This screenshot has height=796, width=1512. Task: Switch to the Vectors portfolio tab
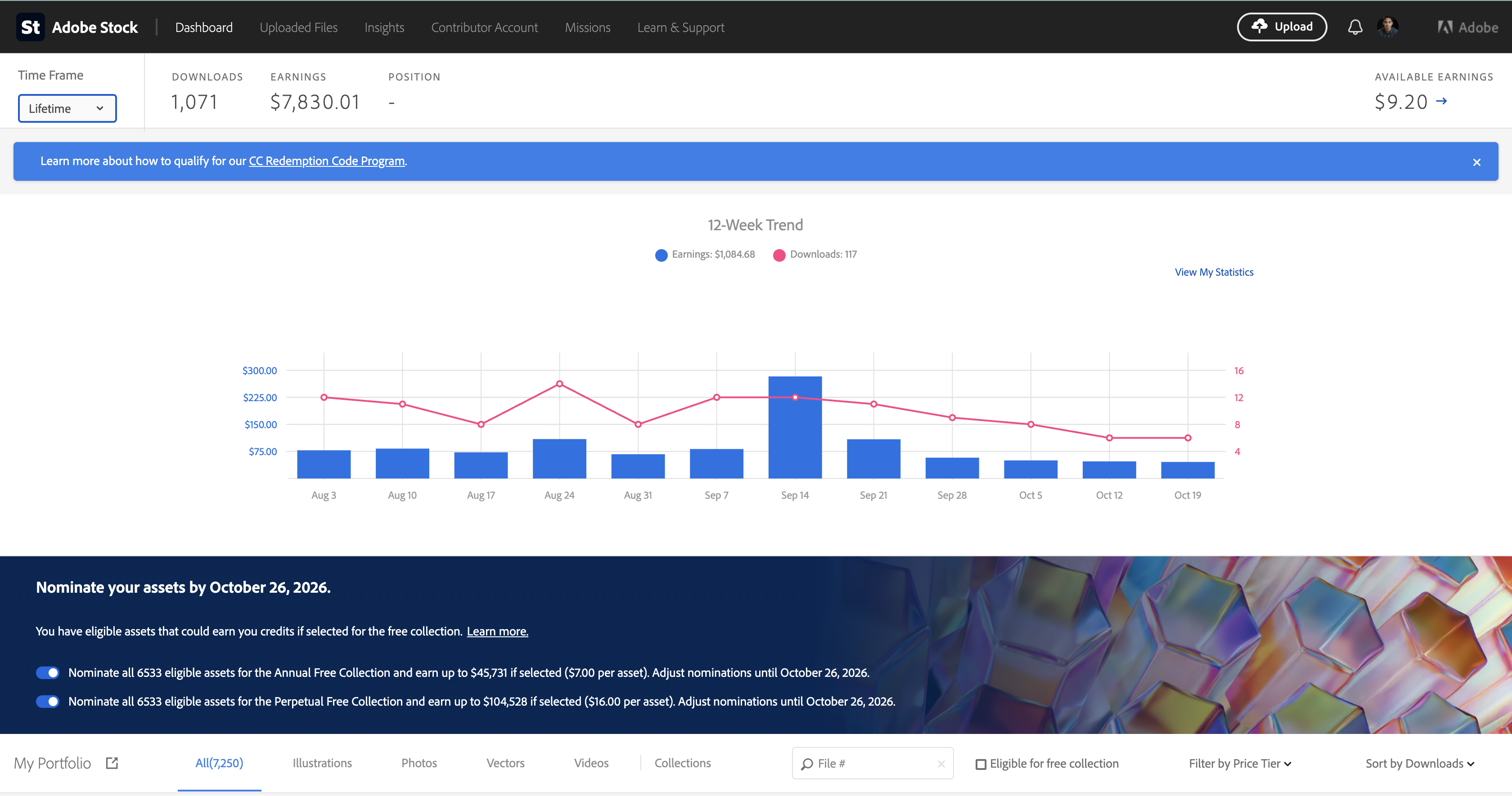tap(505, 763)
